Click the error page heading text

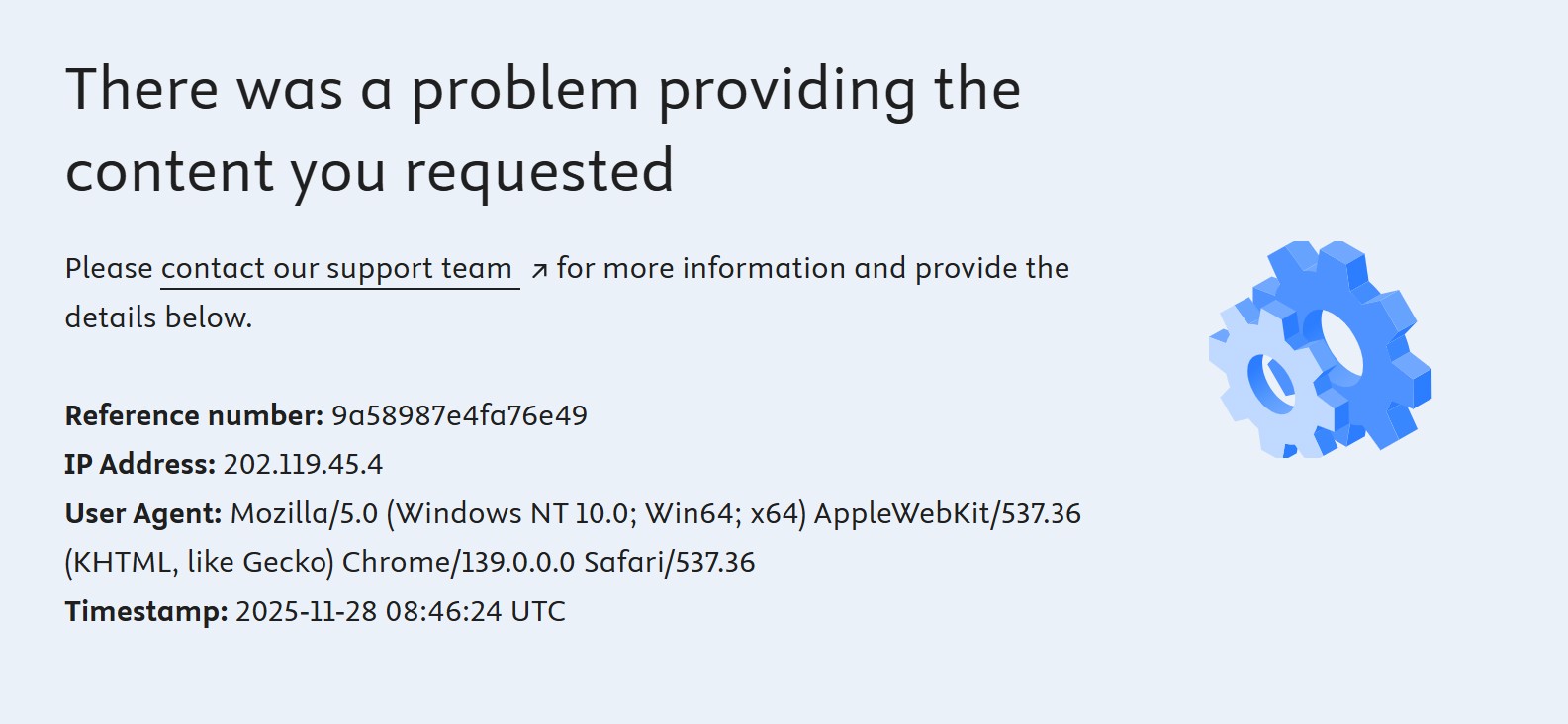(x=542, y=90)
